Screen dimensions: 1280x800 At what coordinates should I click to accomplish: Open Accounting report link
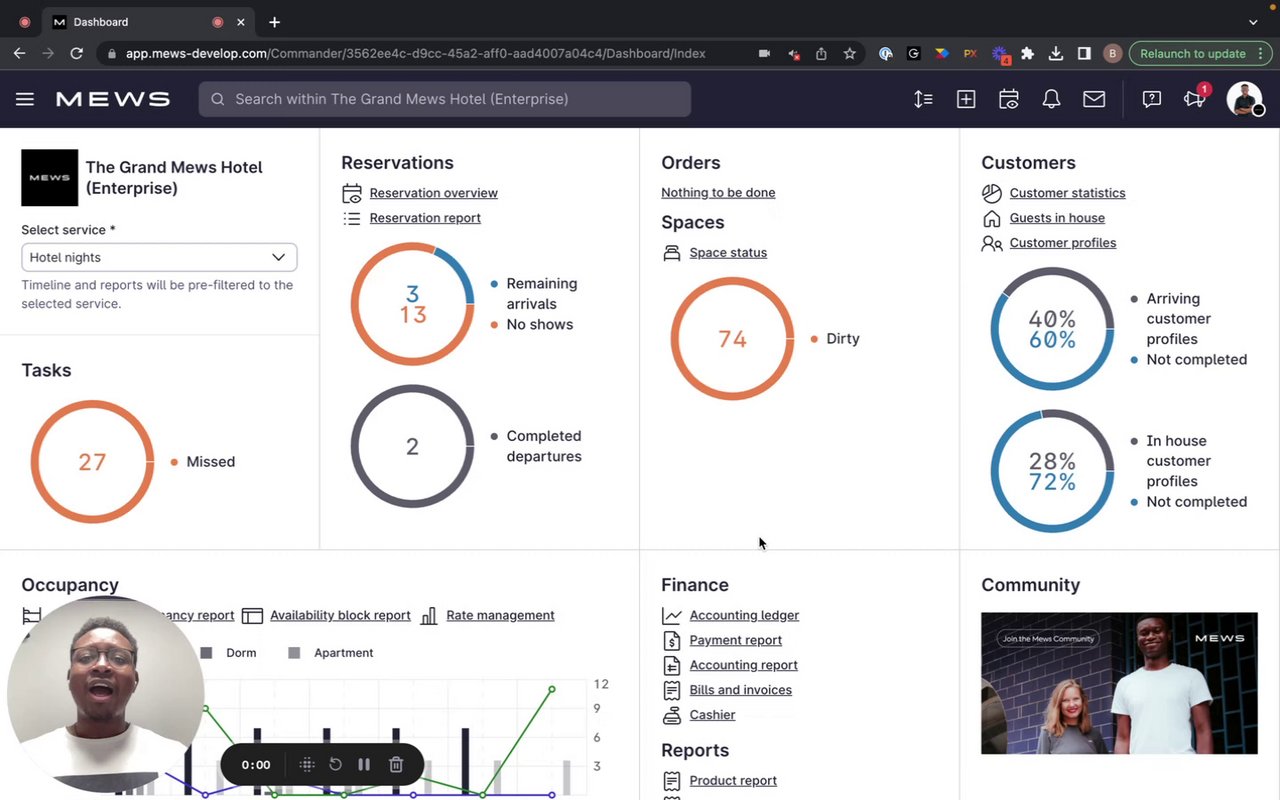(x=743, y=665)
